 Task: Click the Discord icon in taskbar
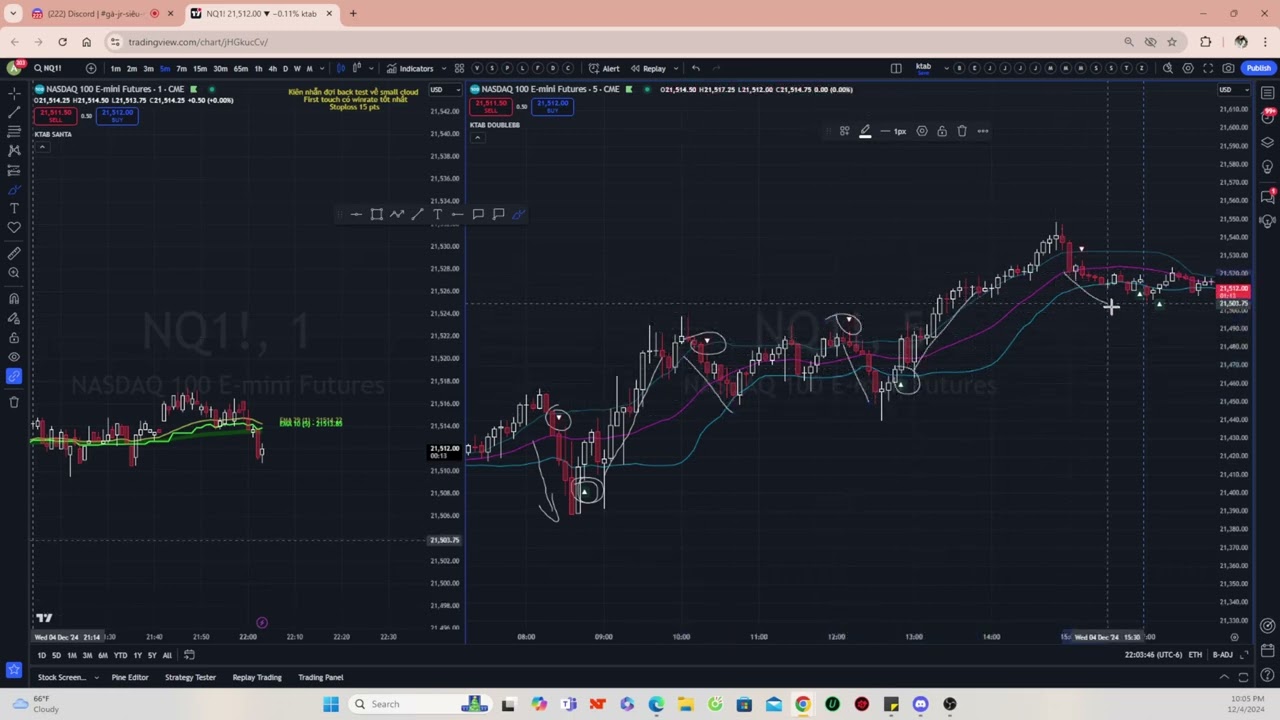920,704
